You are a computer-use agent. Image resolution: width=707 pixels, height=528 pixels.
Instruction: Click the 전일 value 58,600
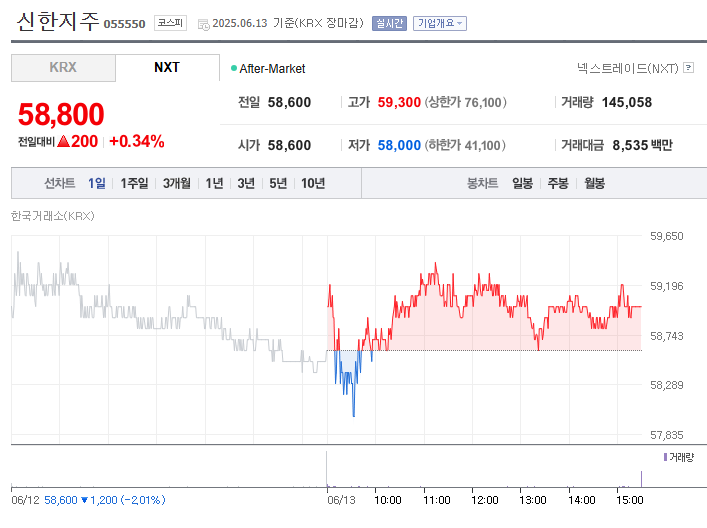pyautogui.click(x=289, y=102)
